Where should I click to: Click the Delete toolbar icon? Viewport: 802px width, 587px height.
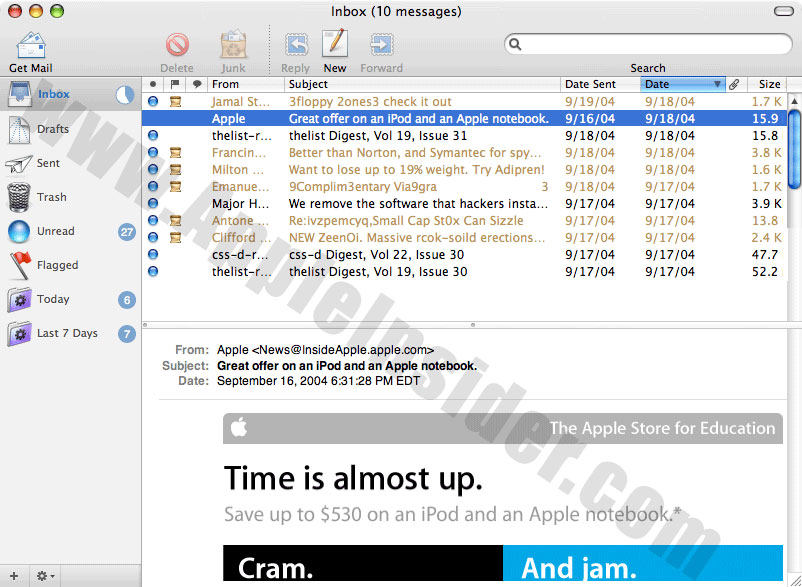[x=177, y=45]
